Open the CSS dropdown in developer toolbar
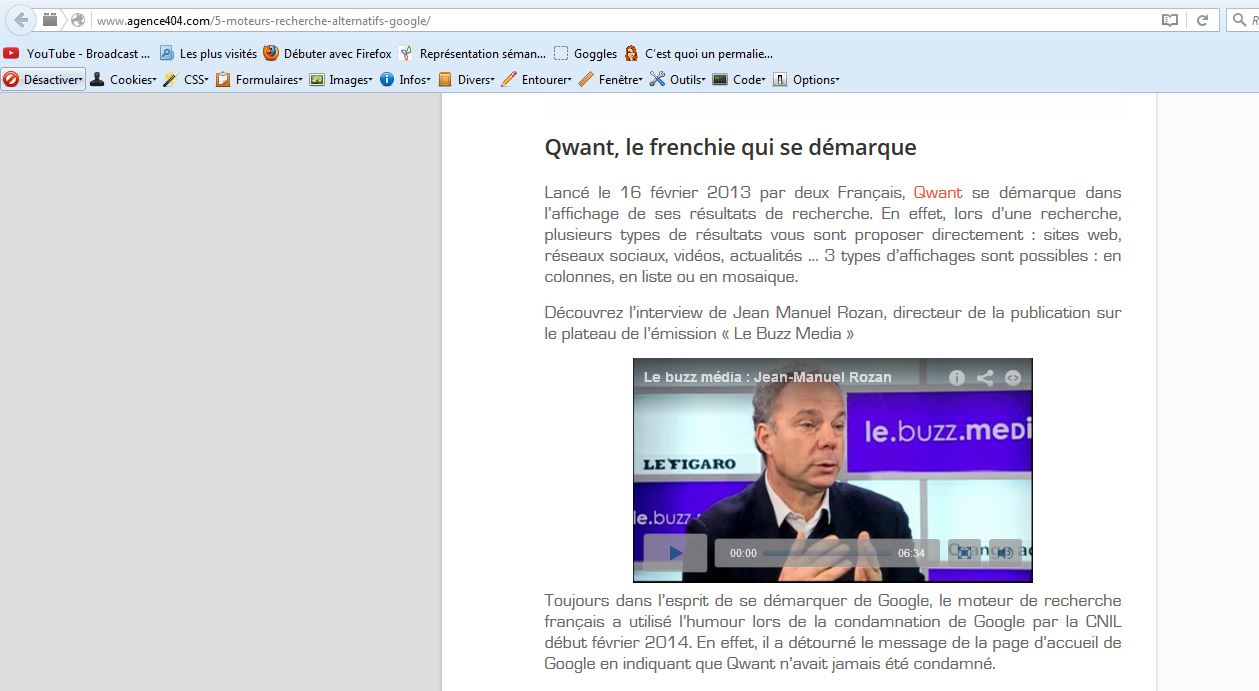The width and height of the screenshot is (1259, 691). coord(187,80)
